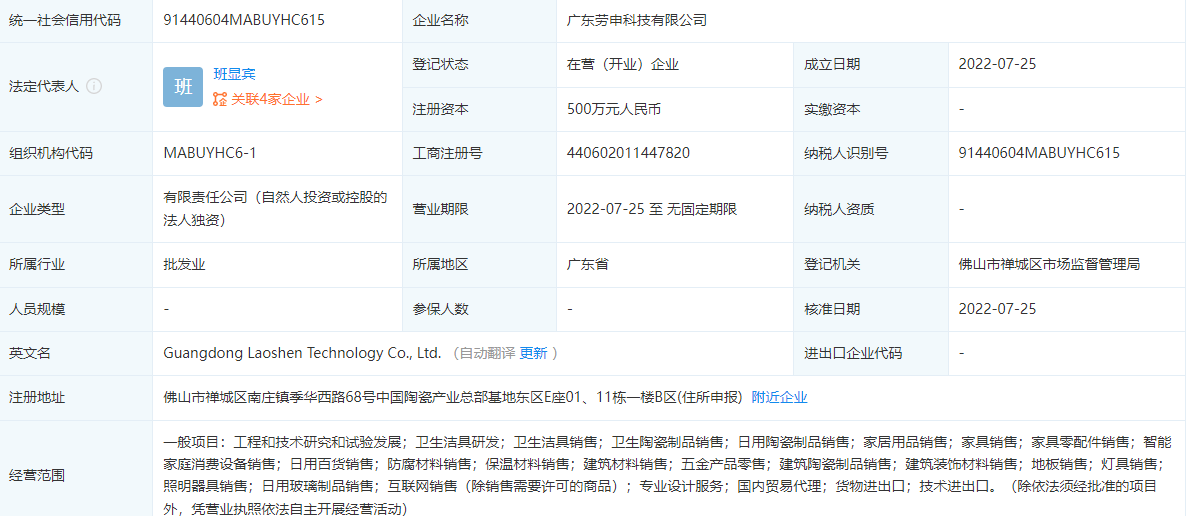Click the 所属行业 label
The width and height of the screenshot is (1188, 516).
pyautogui.click(x=36, y=264)
